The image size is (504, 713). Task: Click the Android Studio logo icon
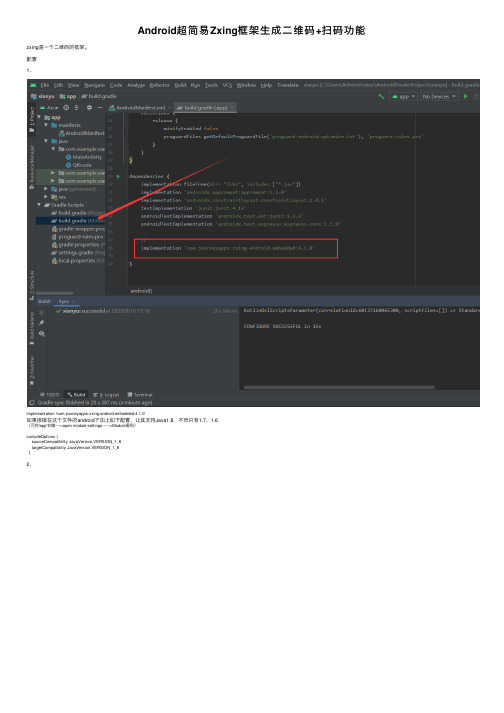pos(33,85)
